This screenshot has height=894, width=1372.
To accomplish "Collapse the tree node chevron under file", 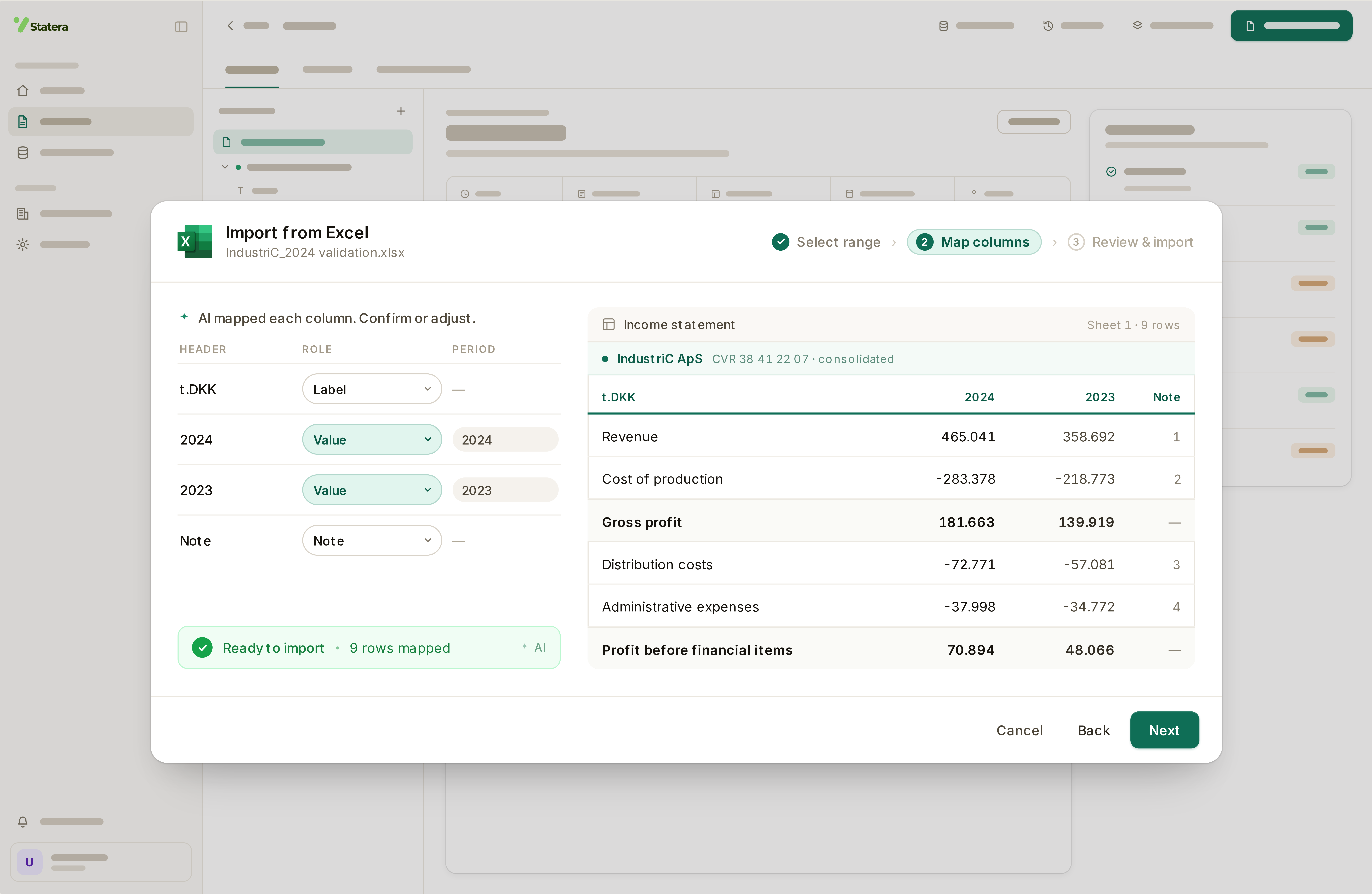I will click(x=225, y=167).
